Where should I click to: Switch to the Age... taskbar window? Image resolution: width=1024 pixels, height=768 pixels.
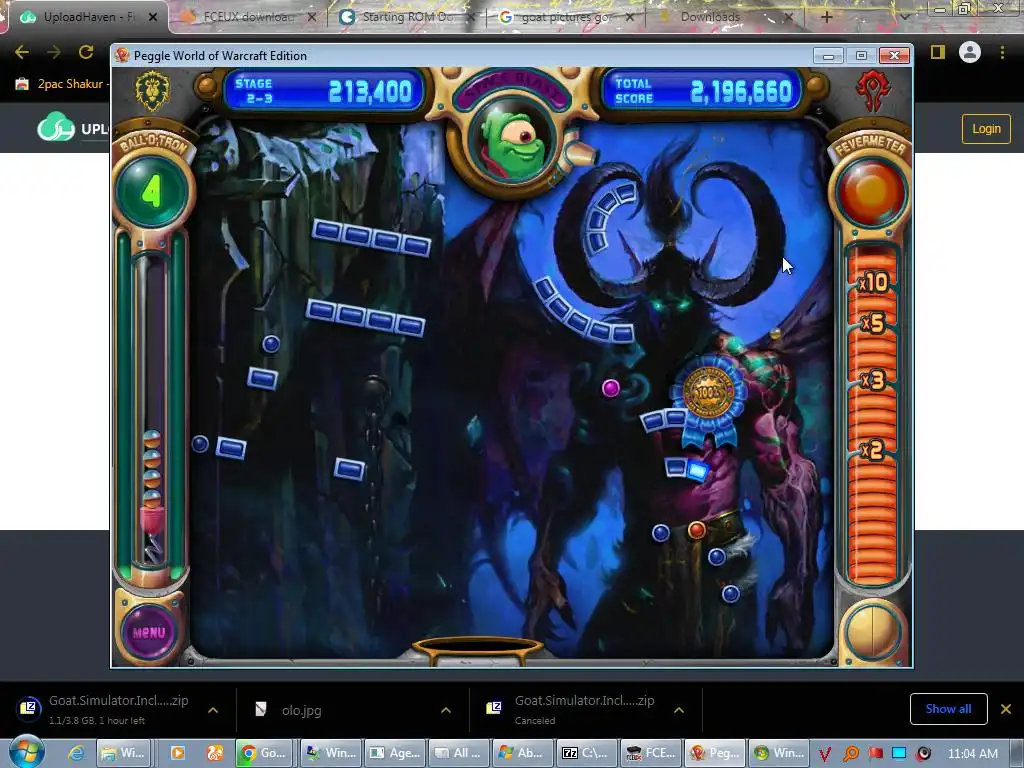395,753
